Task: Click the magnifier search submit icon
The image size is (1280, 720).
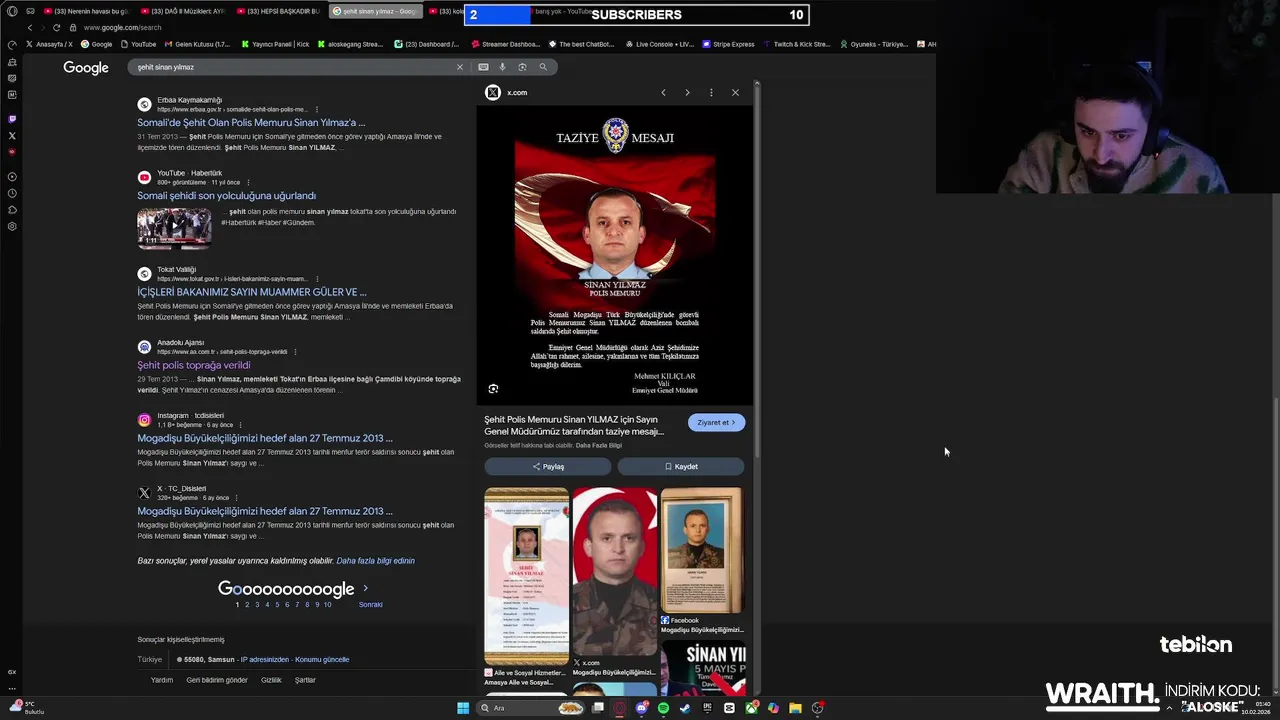Action: (x=543, y=67)
